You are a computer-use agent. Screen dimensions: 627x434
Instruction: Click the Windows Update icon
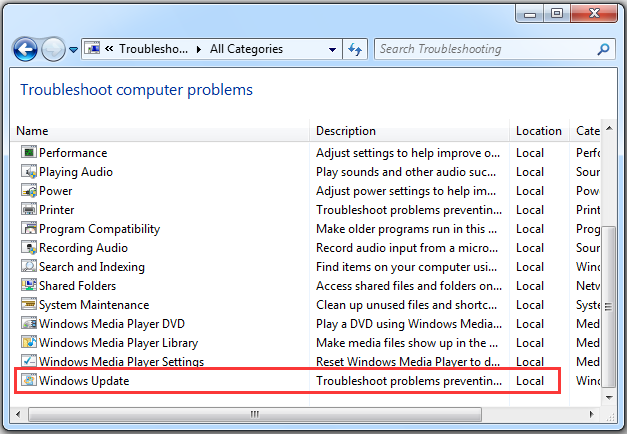point(29,380)
